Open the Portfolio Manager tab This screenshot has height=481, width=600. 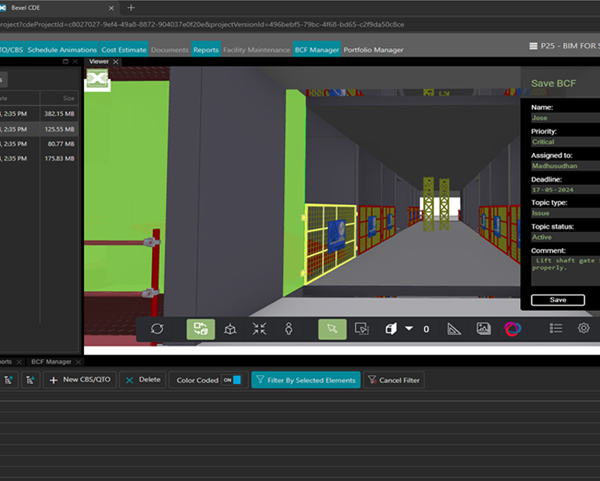tap(373, 49)
